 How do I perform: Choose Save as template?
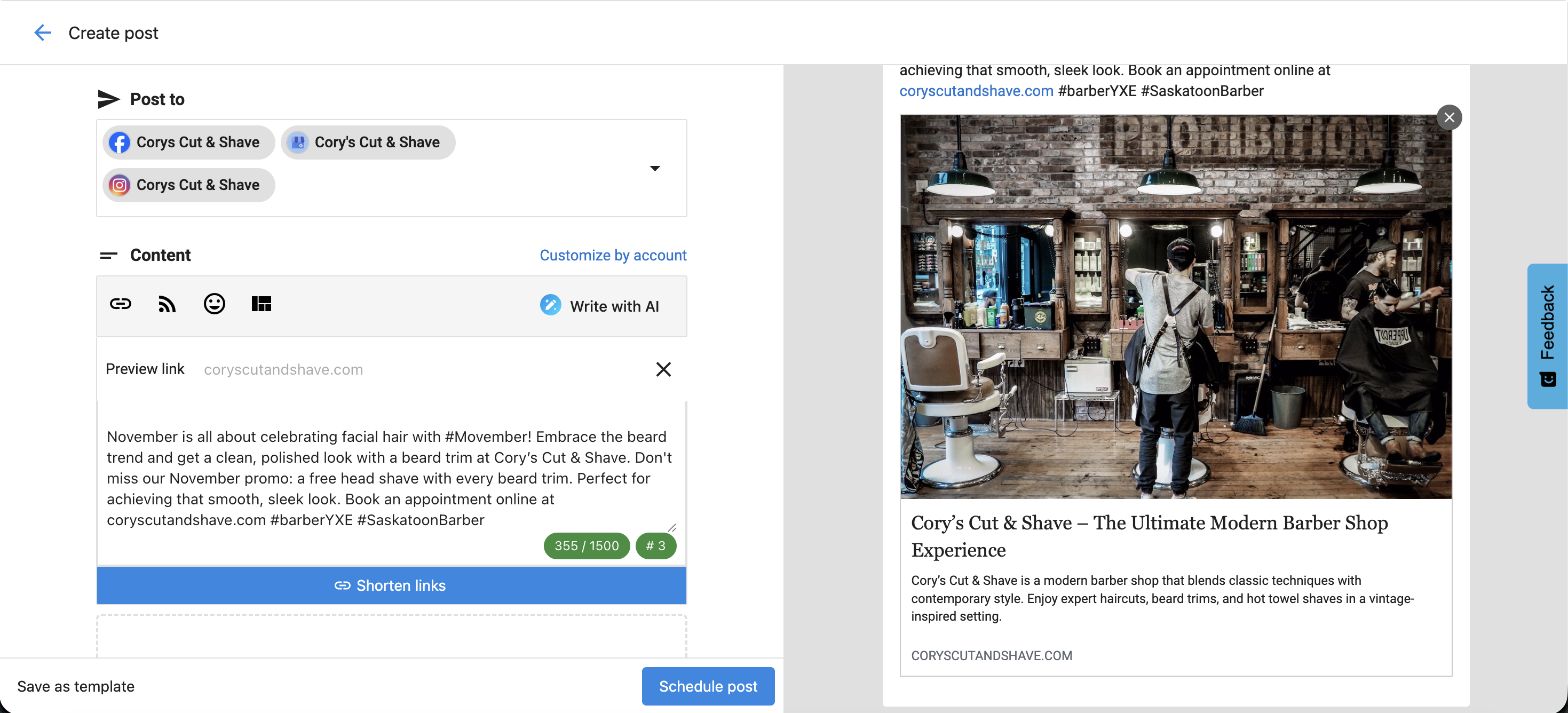pos(75,686)
